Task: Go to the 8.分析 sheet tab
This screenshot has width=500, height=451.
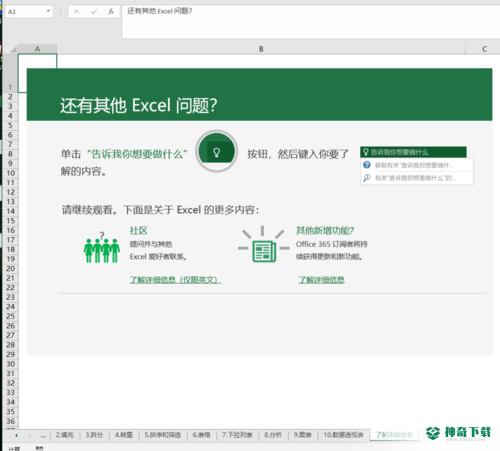Action: 273,435
